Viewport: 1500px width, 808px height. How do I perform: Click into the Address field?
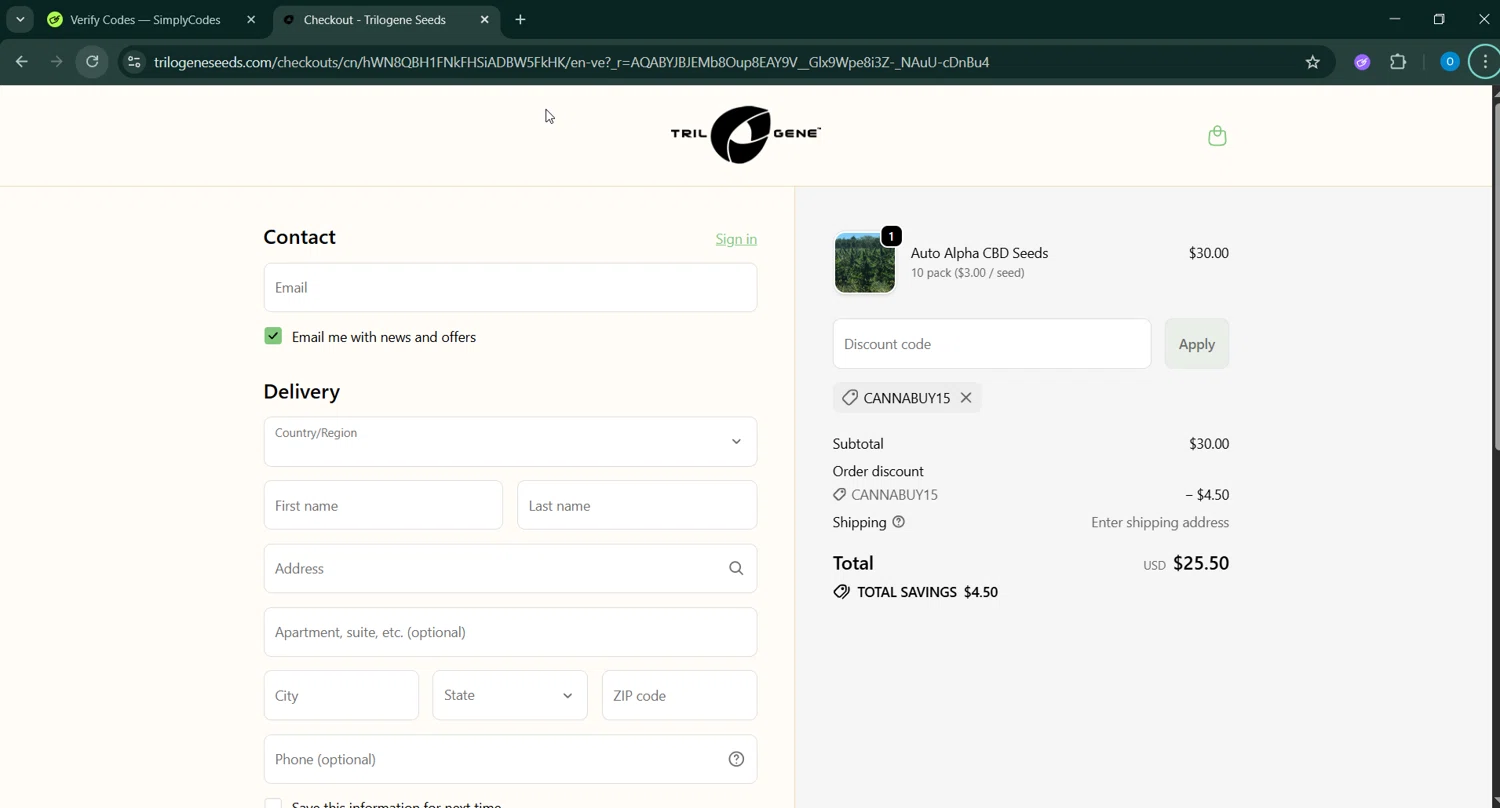[x=510, y=569]
